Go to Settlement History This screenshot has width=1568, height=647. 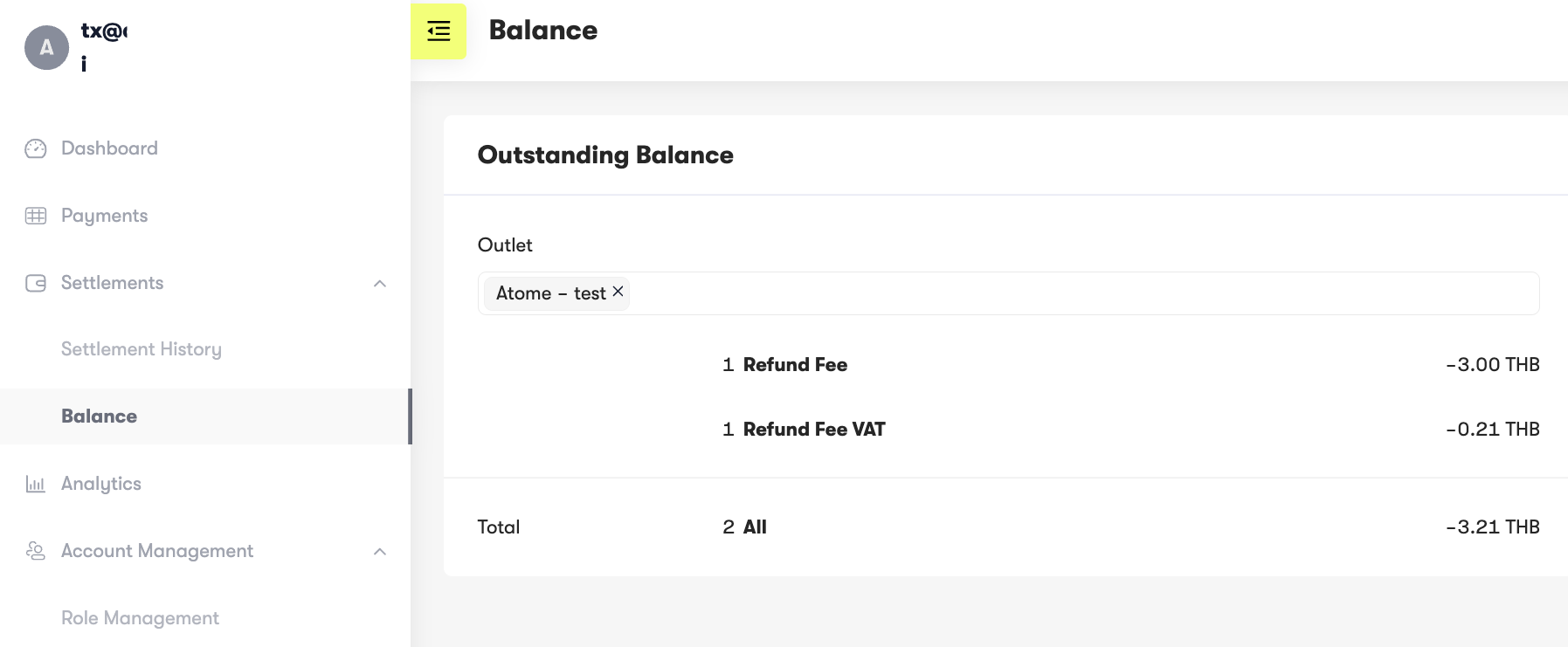[141, 348]
